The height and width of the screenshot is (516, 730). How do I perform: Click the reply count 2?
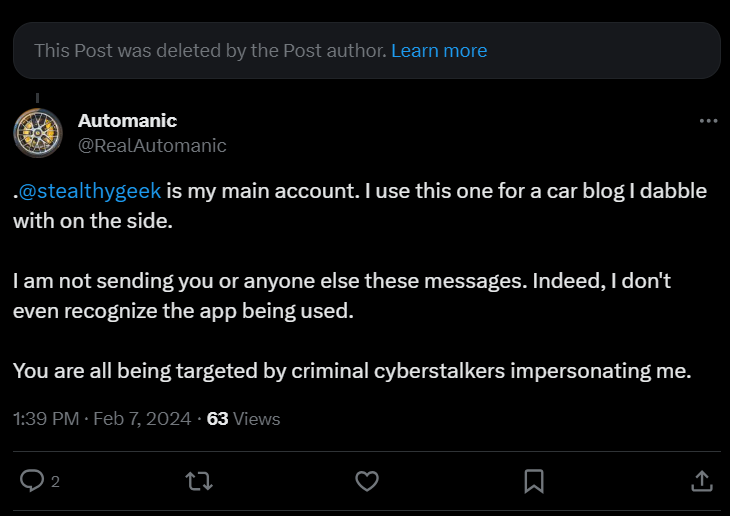(55, 482)
